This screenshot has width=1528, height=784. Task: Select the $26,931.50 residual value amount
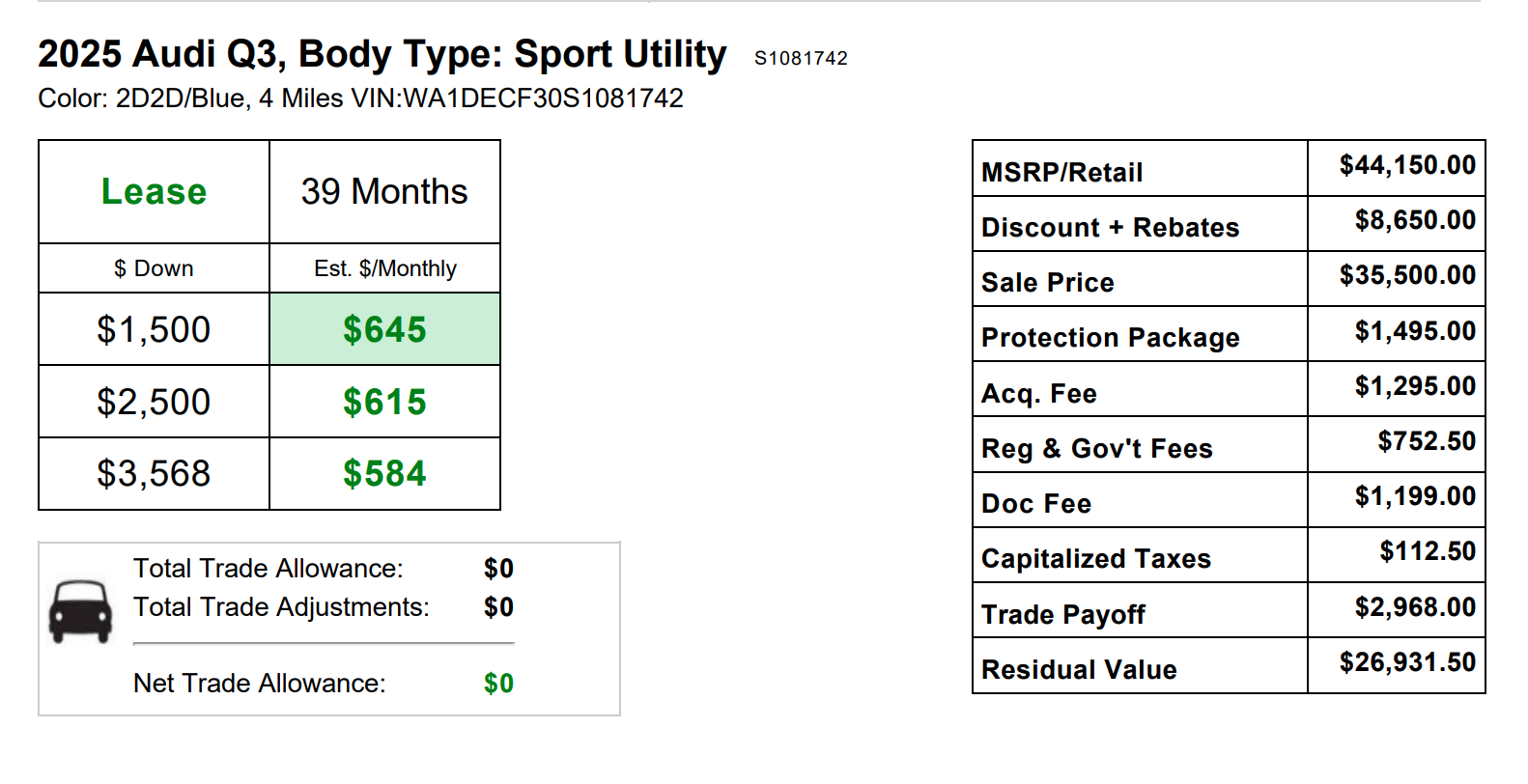[1407, 662]
